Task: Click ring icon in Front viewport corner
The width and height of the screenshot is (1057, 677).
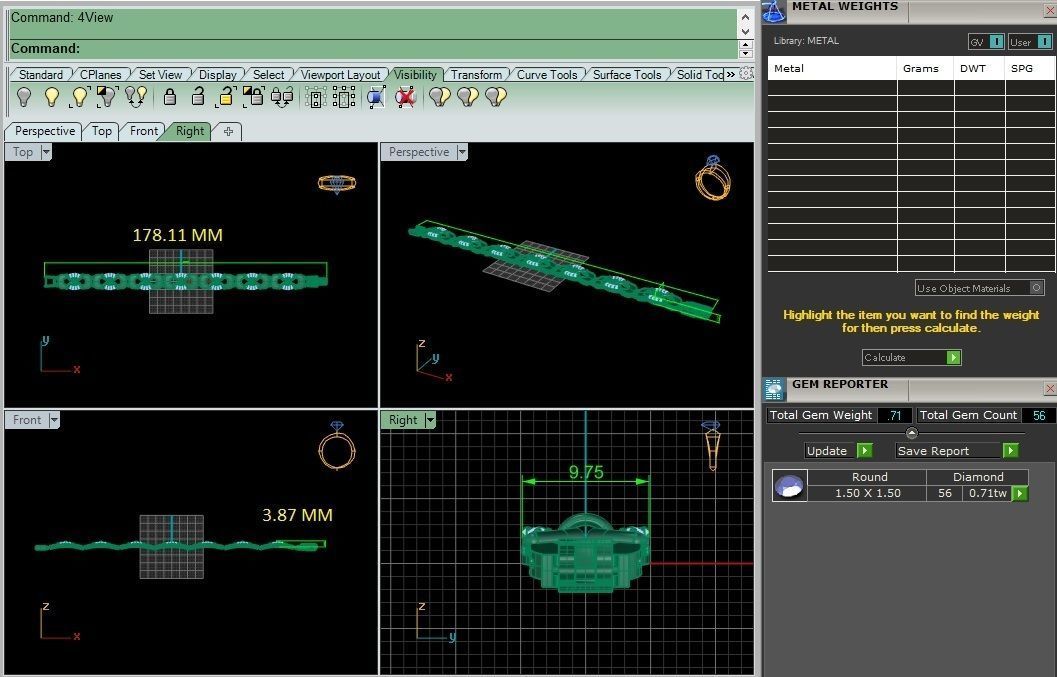Action: click(337, 445)
